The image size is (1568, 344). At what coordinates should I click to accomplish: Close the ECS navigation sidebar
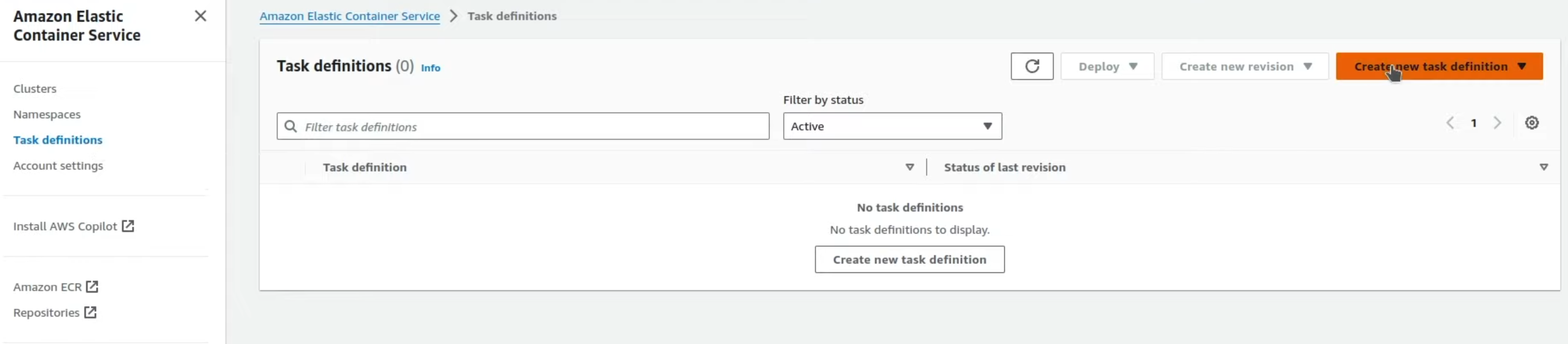click(200, 16)
